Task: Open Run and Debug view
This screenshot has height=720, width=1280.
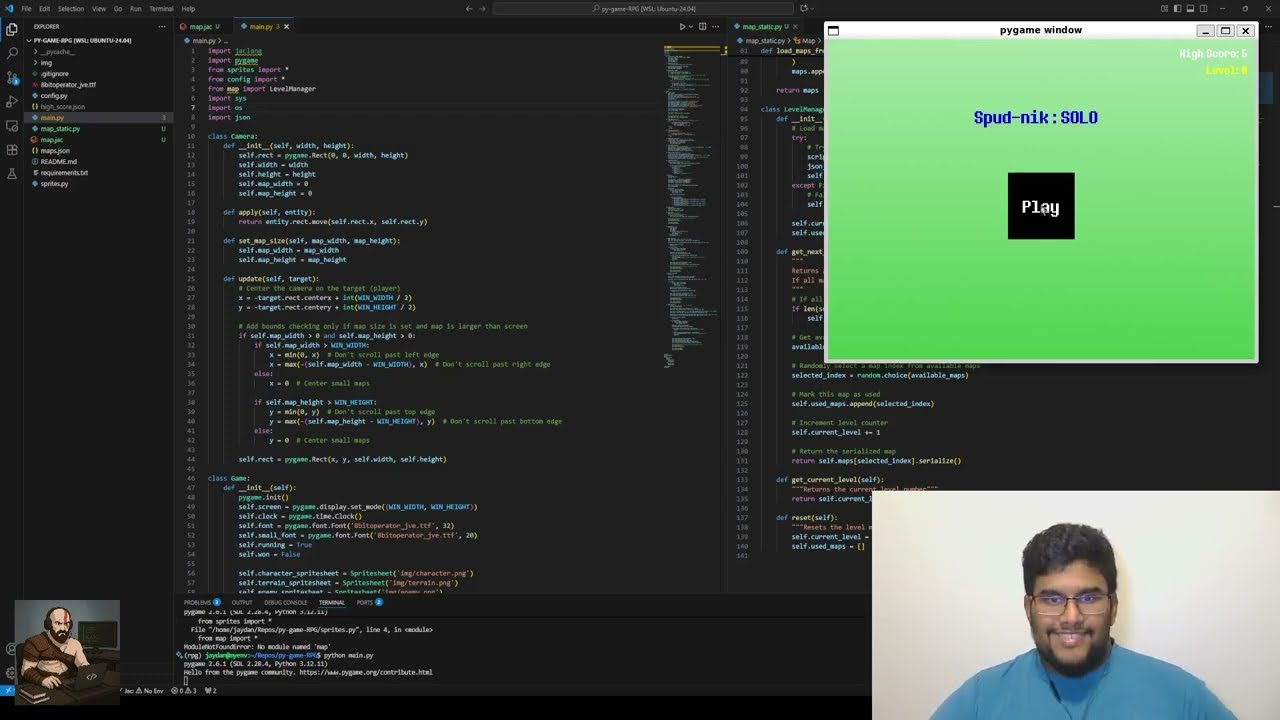Action: 11,101
